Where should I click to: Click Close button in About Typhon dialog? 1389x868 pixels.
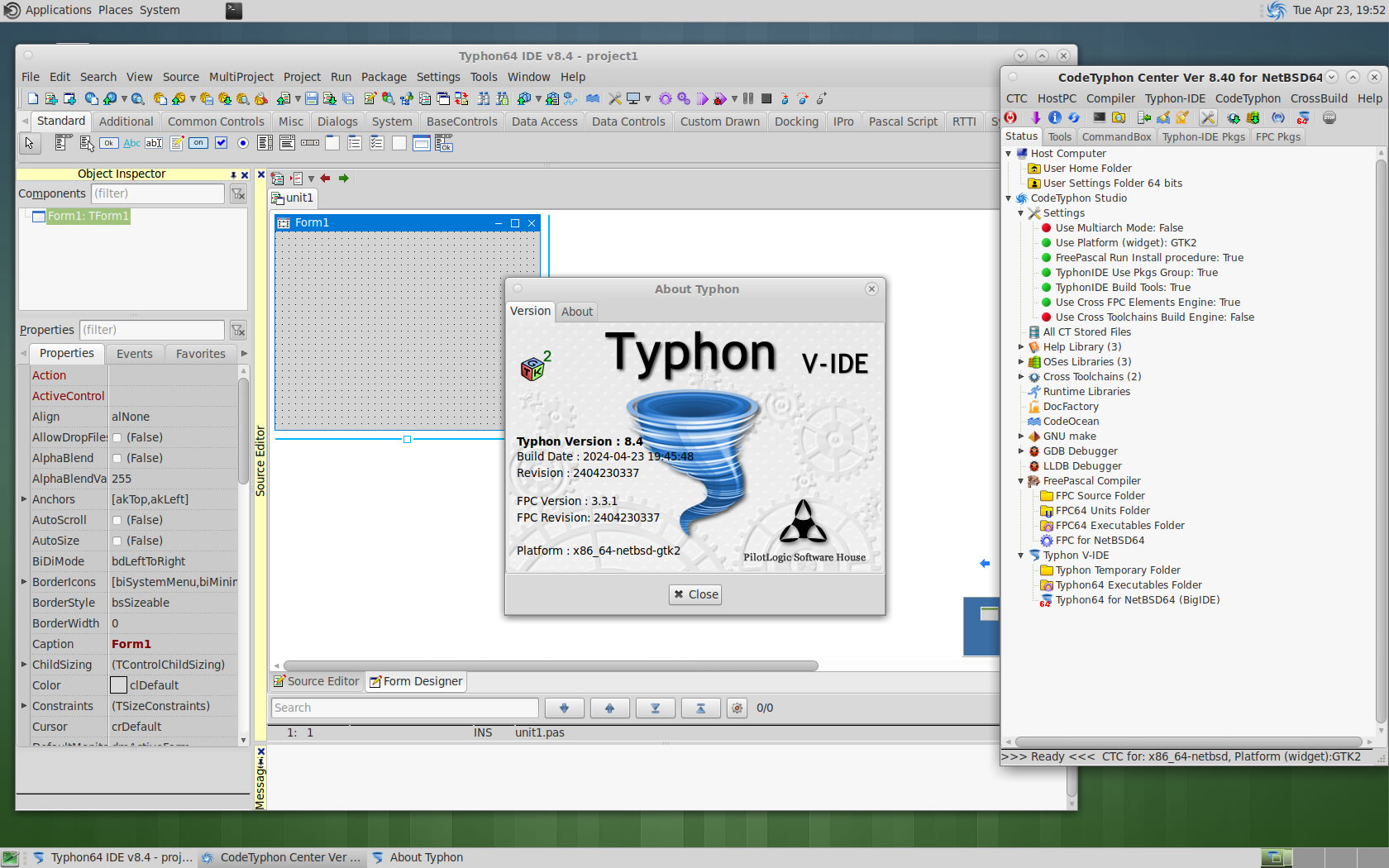coord(695,594)
